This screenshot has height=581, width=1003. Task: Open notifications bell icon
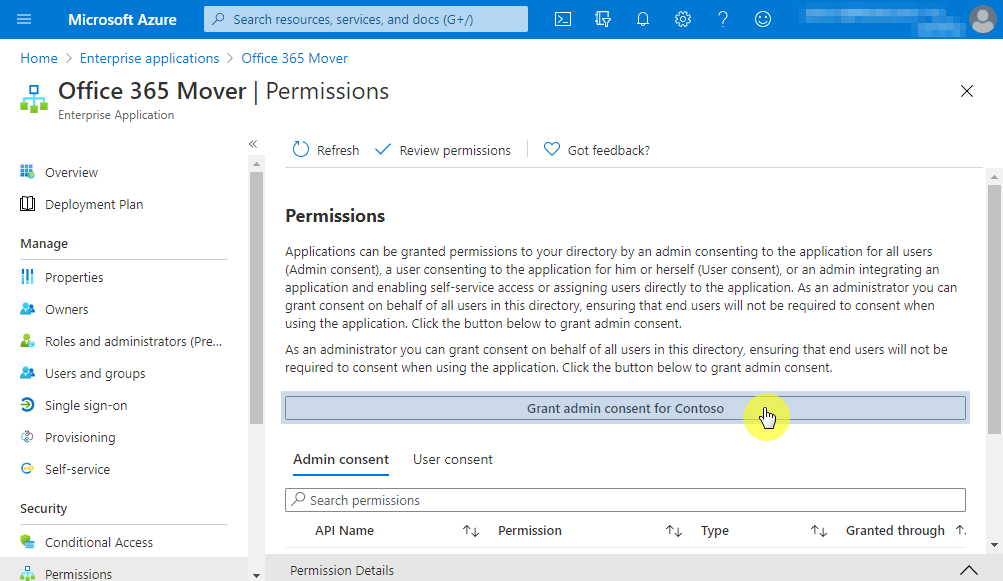click(x=643, y=19)
